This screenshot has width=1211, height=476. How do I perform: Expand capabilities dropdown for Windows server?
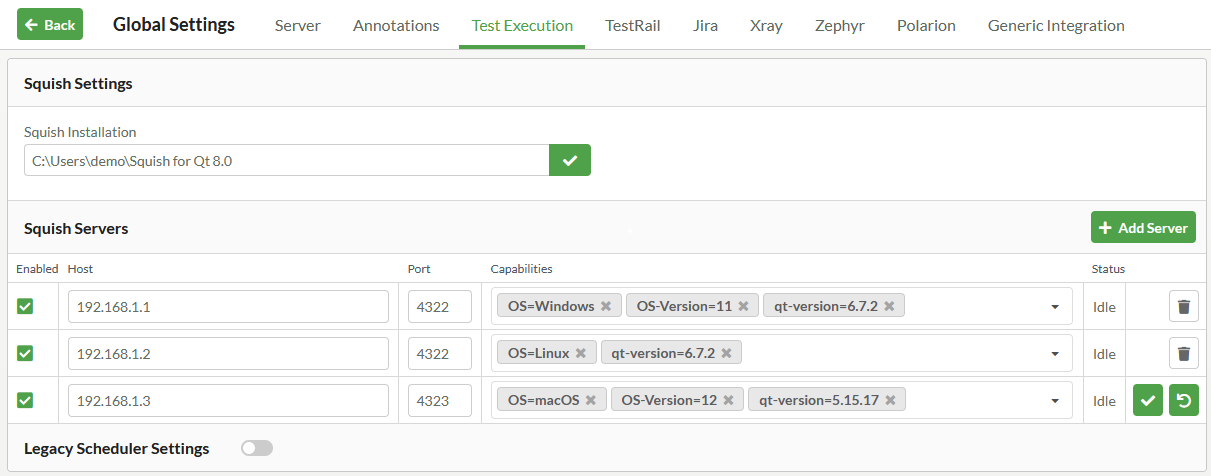(x=1054, y=307)
